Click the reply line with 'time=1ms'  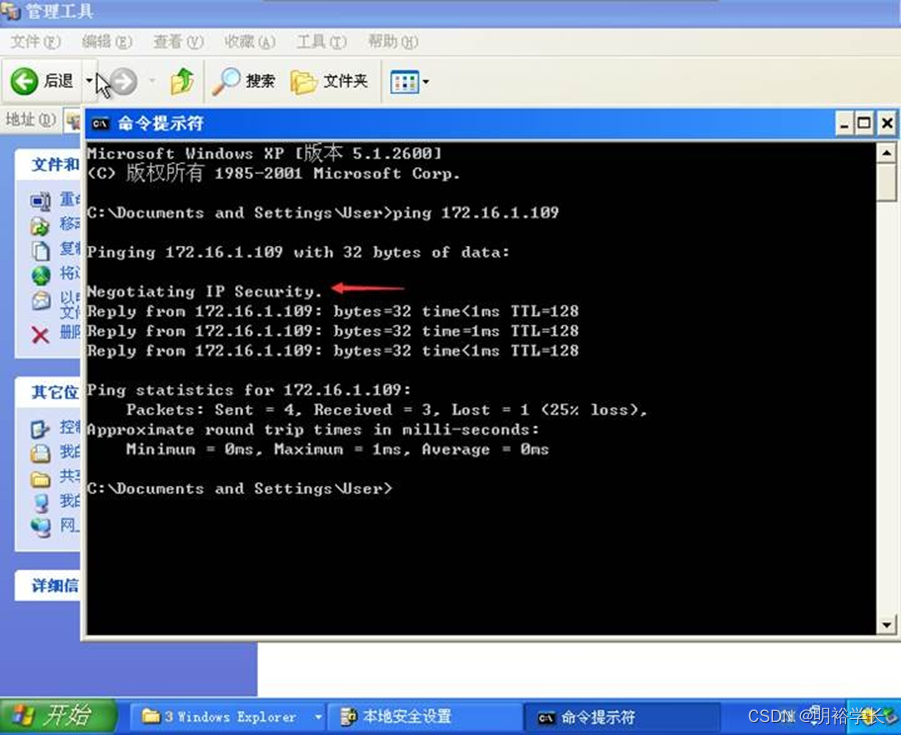[333, 331]
